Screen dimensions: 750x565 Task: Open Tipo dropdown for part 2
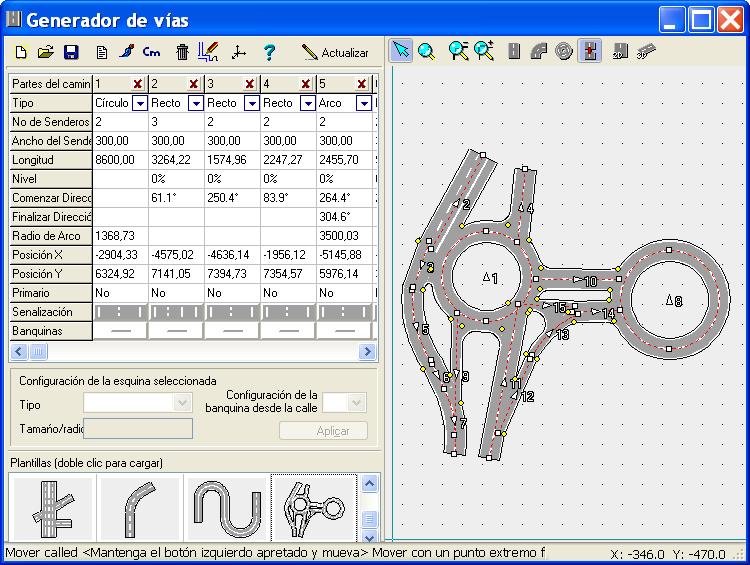tap(196, 103)
